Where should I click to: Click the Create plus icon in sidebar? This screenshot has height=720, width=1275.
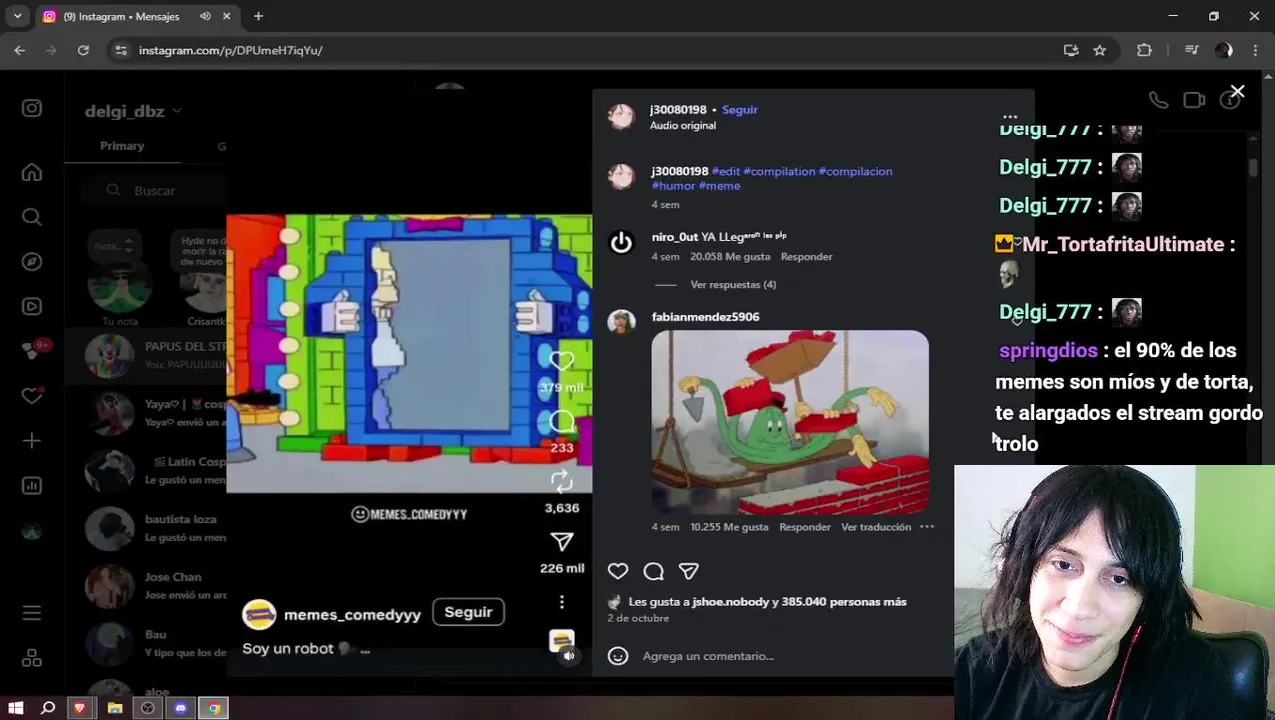pos(32,441)
